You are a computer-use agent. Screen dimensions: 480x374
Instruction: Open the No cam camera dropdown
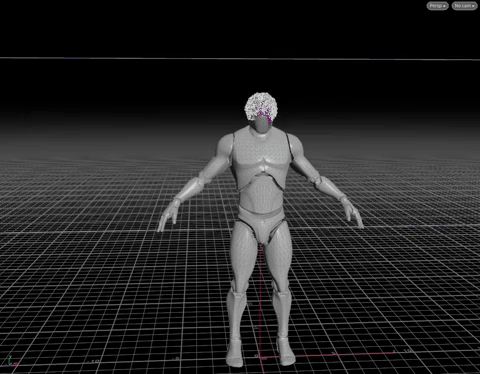click(x=464, y=6)
